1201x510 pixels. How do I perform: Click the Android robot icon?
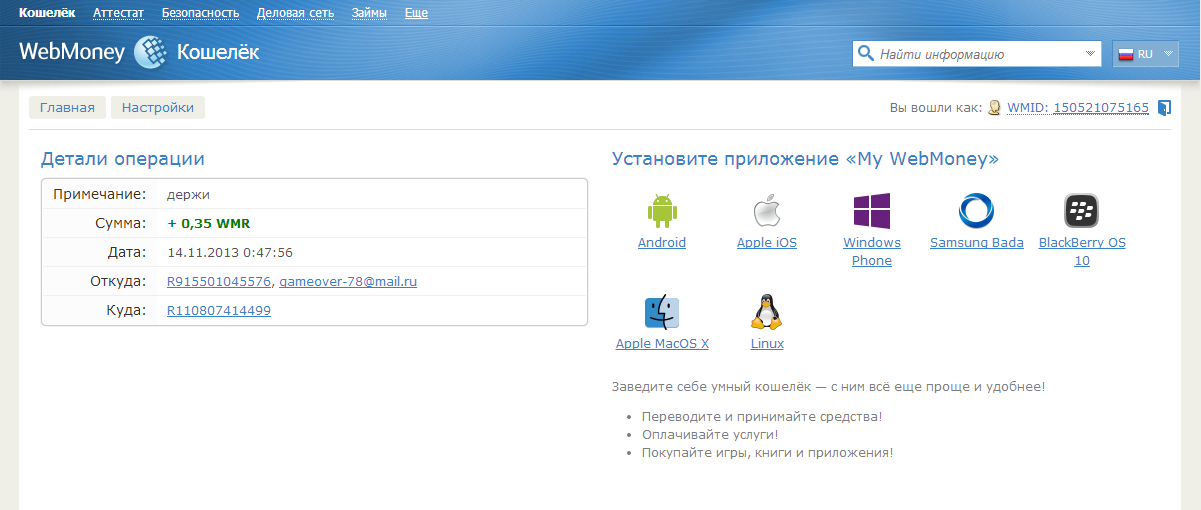[x=662, y=211]
